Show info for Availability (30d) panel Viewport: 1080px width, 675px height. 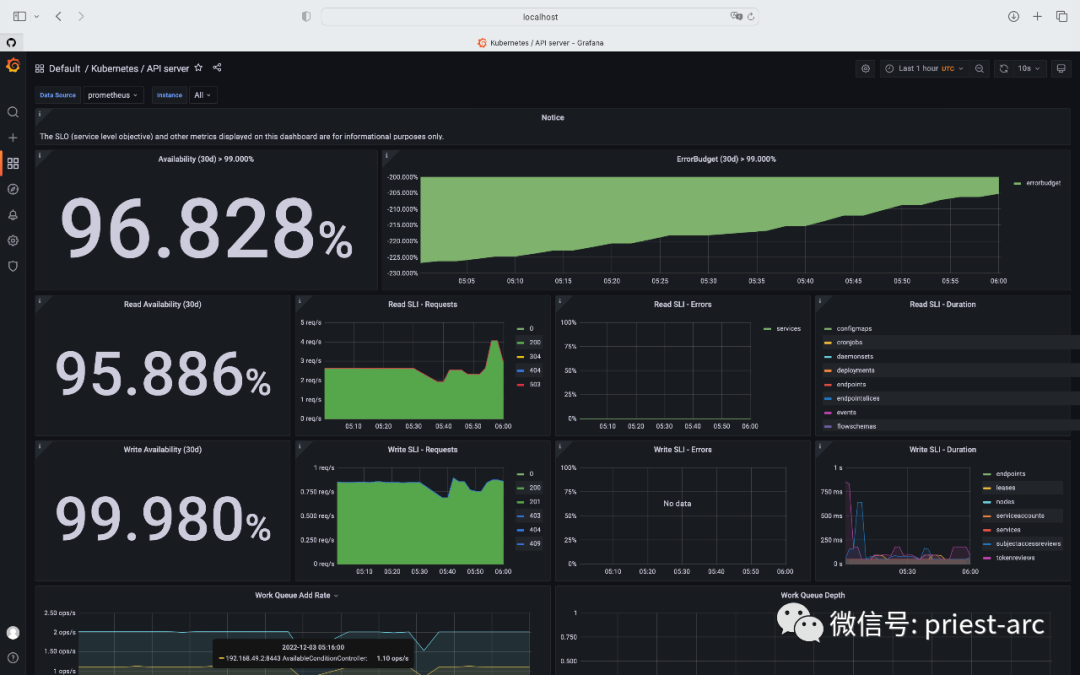click(x=39, y=156)
